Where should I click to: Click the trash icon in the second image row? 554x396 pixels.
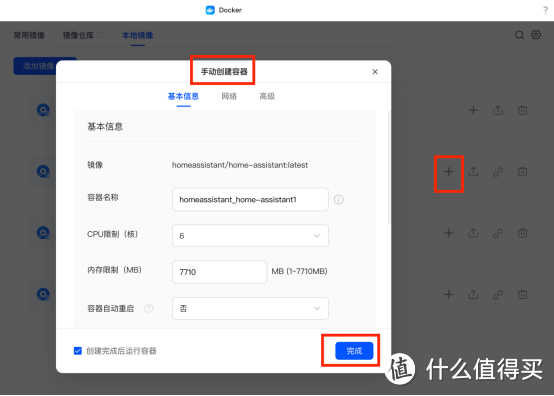(523, 172)
